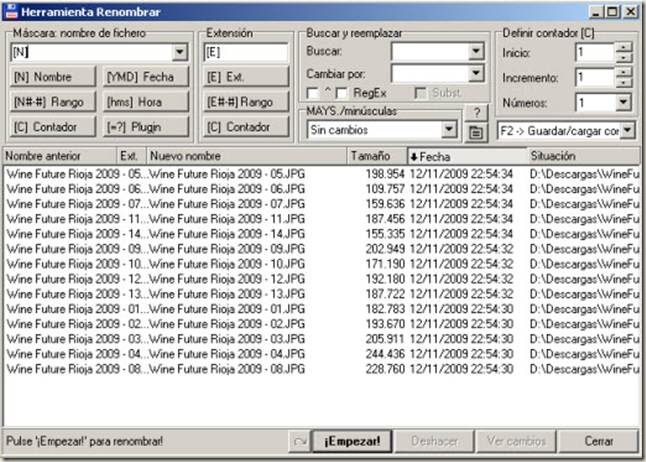The height and width of the screenshot is (462, 646).
Task: Enable the RegEx checkbox
Action: [343, 93]
